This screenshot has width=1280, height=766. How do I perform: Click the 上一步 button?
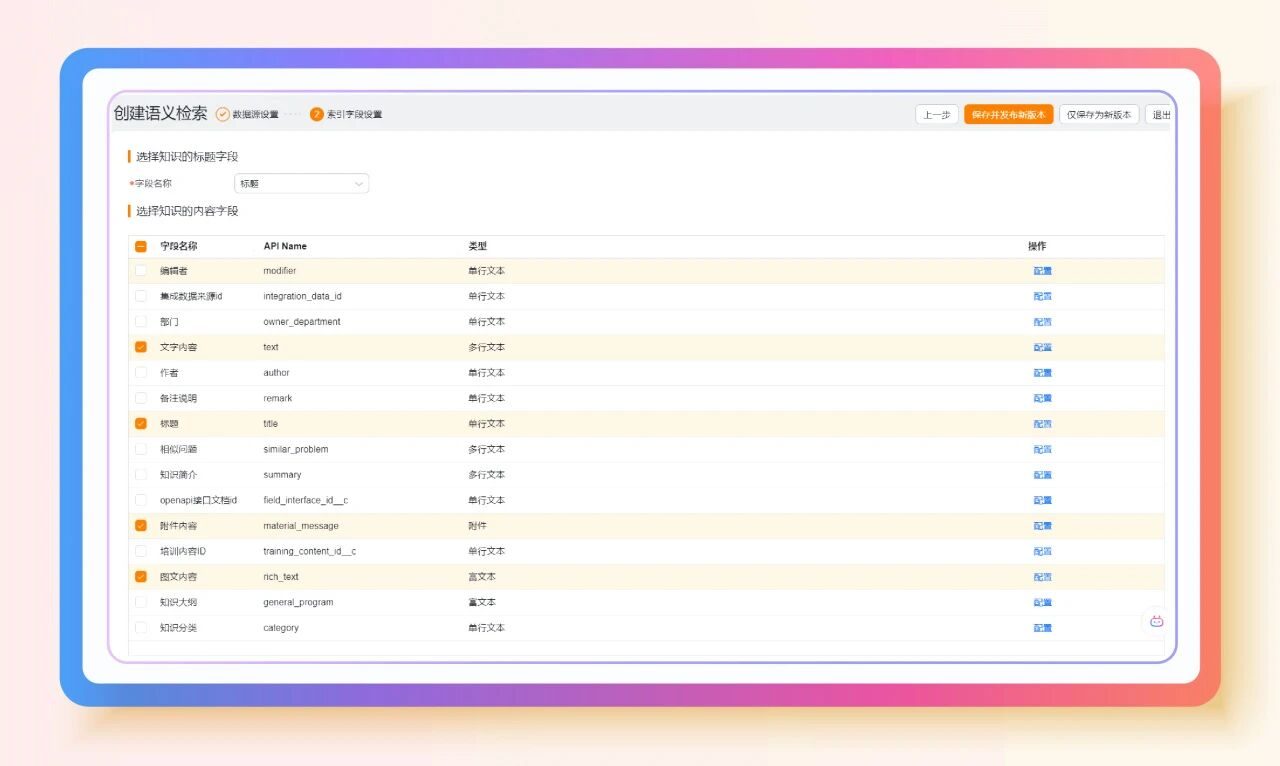937,115
